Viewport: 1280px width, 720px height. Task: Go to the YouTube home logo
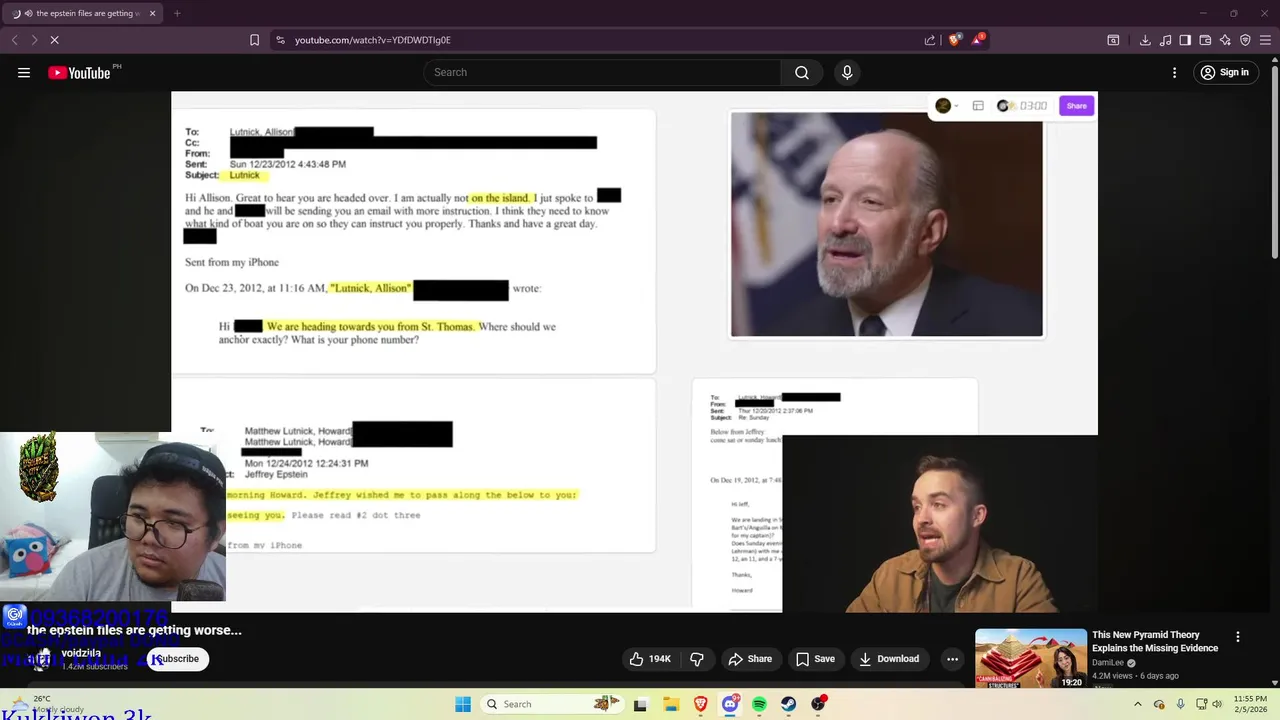(79, 72)
